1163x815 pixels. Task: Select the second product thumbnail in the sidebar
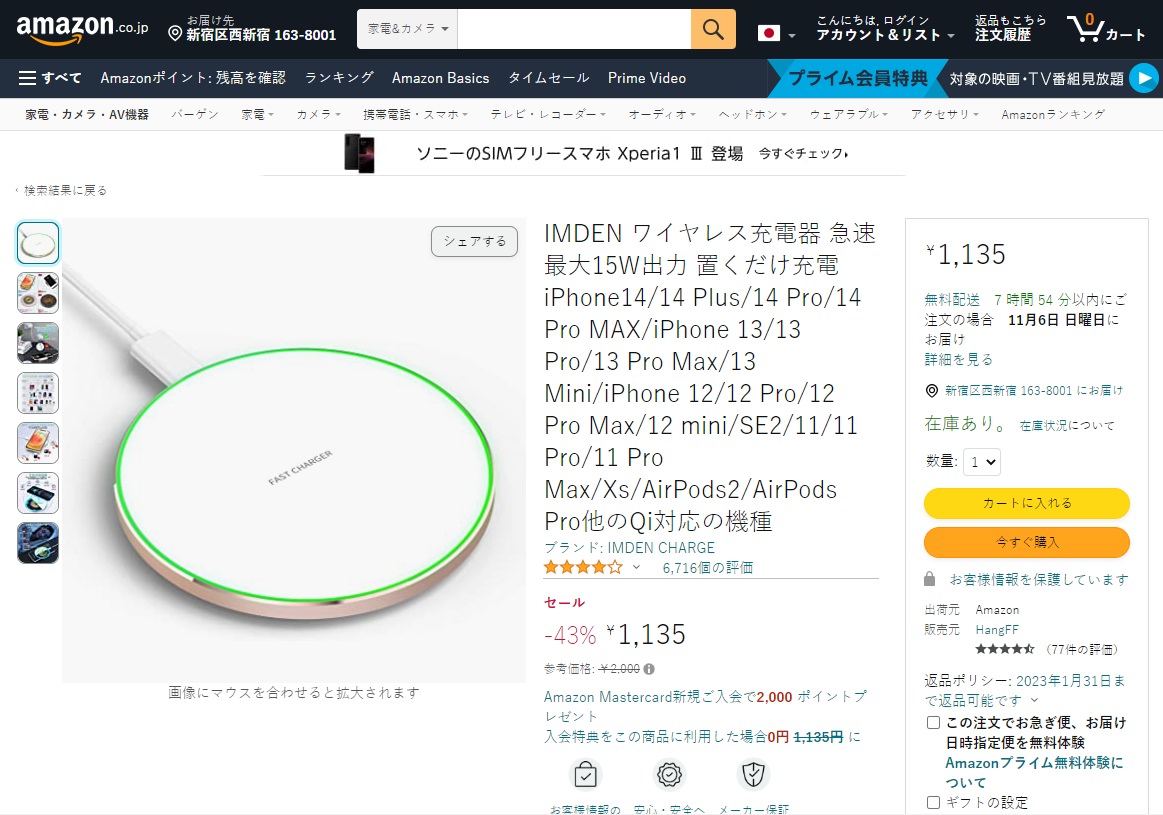click(37, 293)
